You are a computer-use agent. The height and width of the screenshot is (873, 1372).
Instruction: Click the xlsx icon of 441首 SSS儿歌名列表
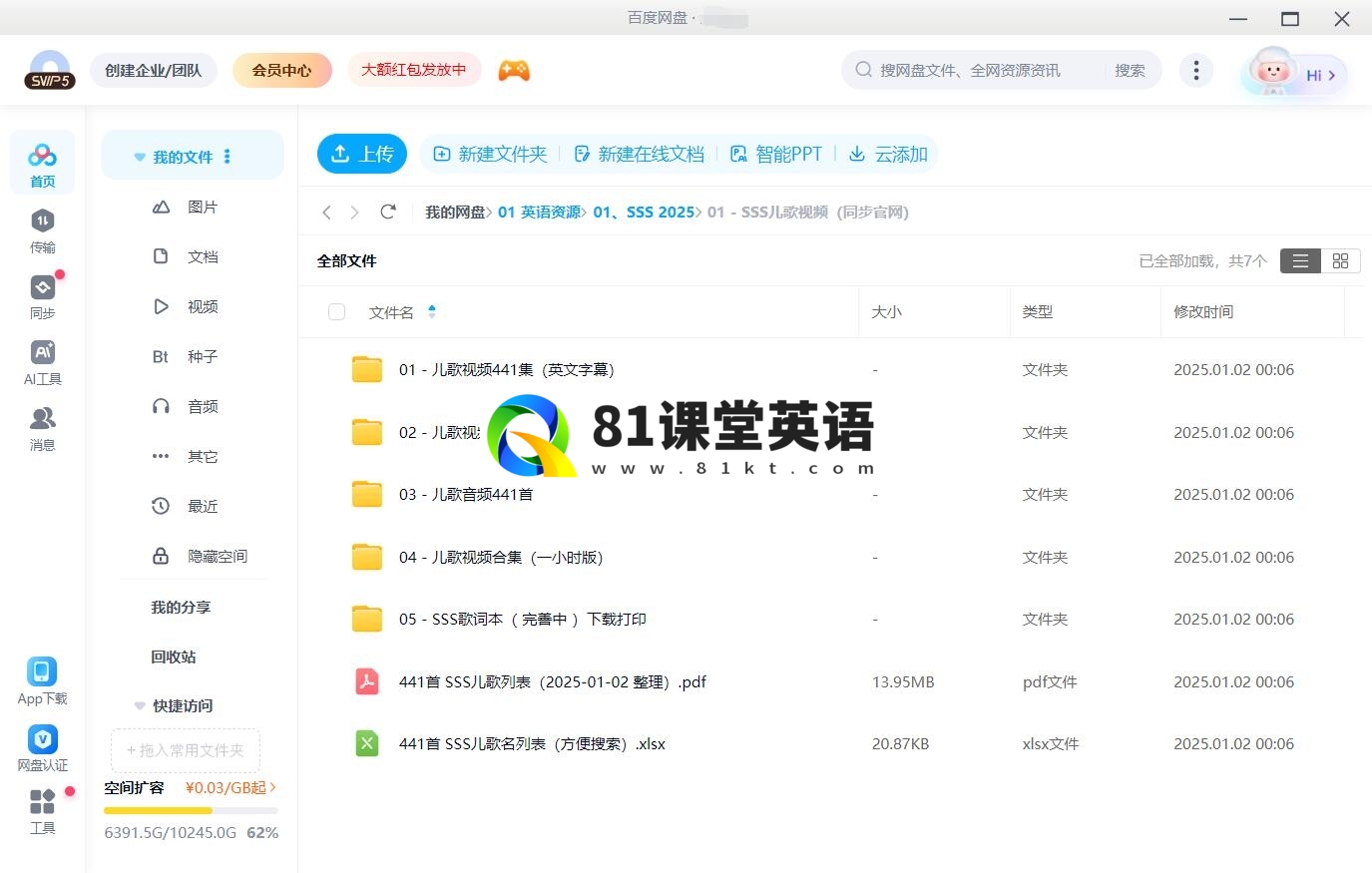(367, 743)
